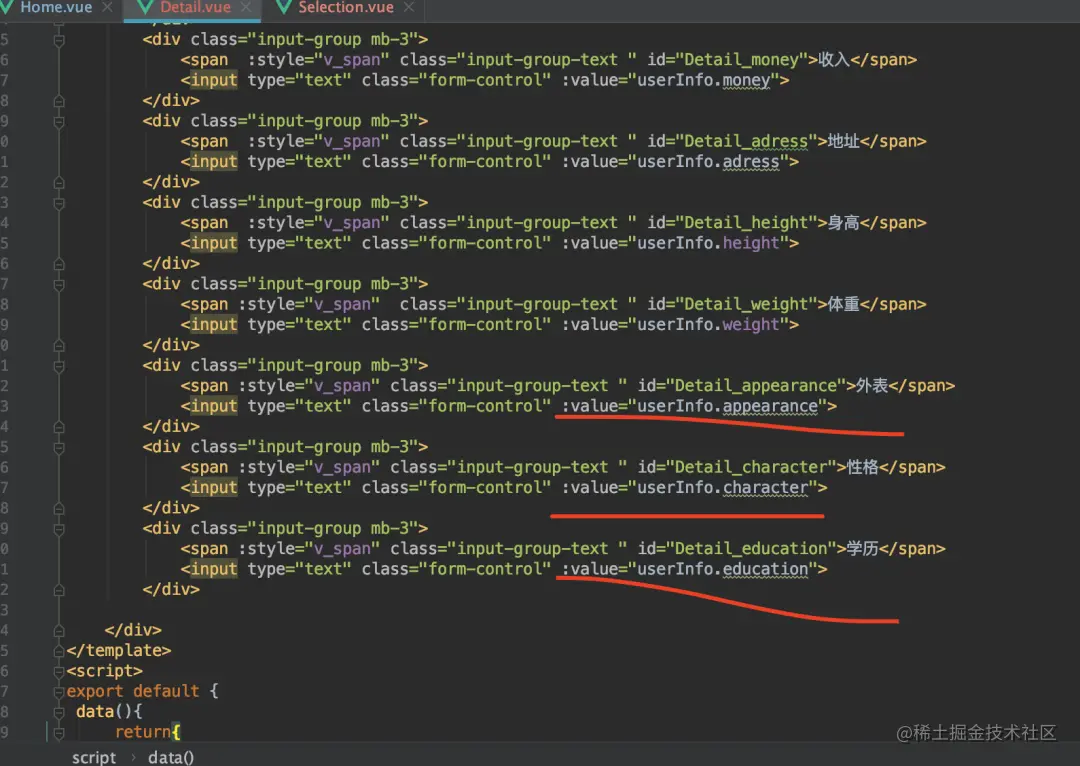Click the userInfo.character binding text
Image resolution: width=1080 pixels, height=766 pixels.
click(x=722, y=488)
